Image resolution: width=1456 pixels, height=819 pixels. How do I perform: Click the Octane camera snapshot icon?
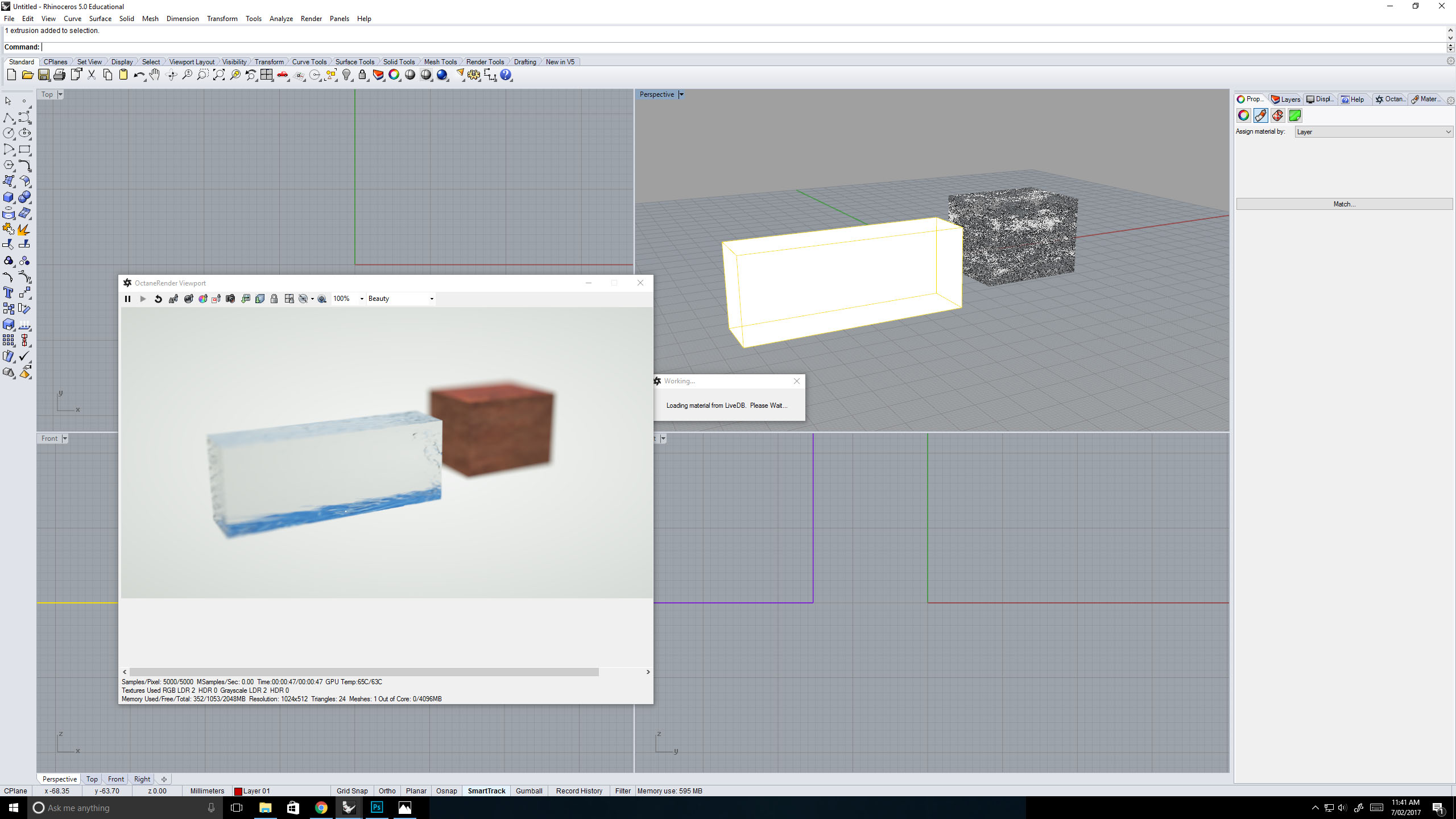(x=230, y=299)
